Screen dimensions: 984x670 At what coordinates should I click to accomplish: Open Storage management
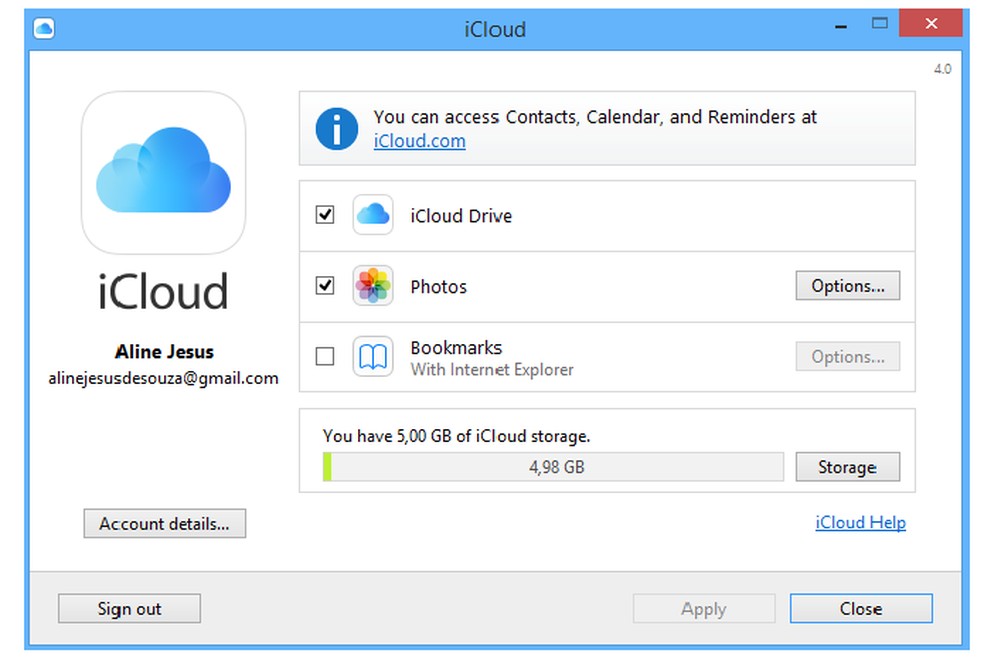click(x=847, y=466)
